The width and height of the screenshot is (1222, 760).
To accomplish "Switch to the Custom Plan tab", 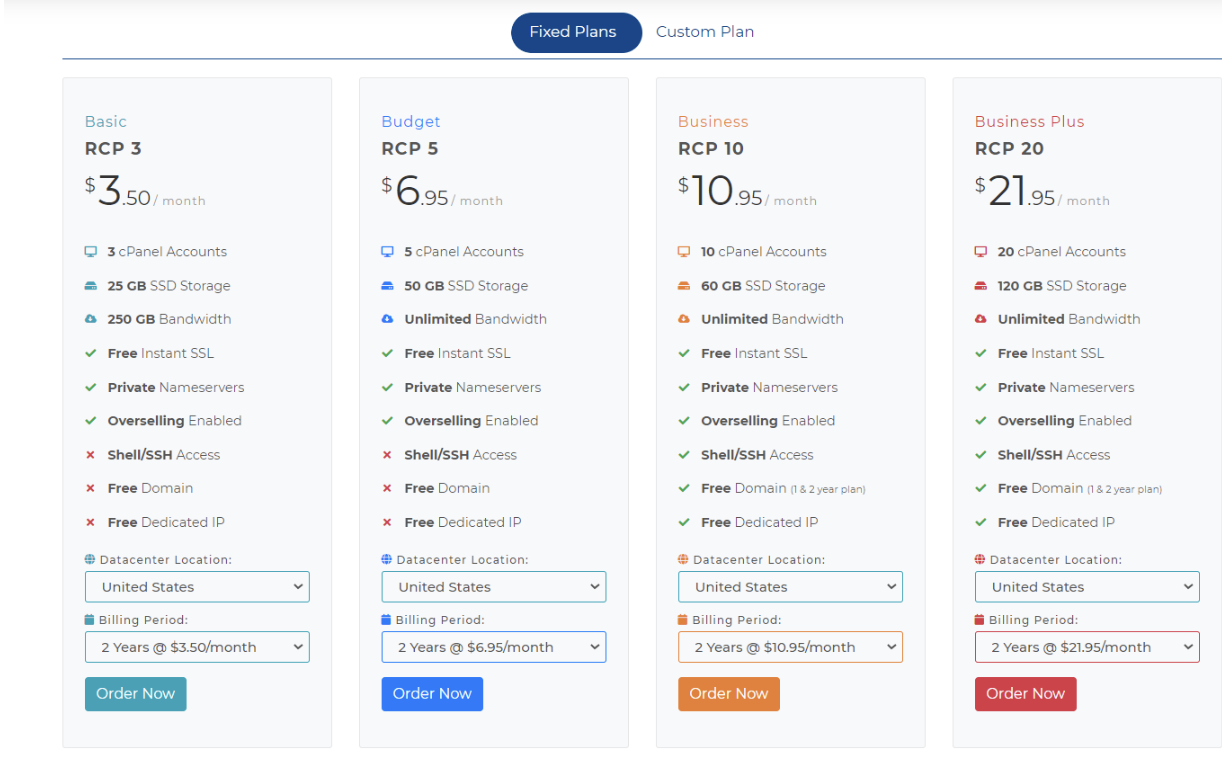I will [705, 32].
